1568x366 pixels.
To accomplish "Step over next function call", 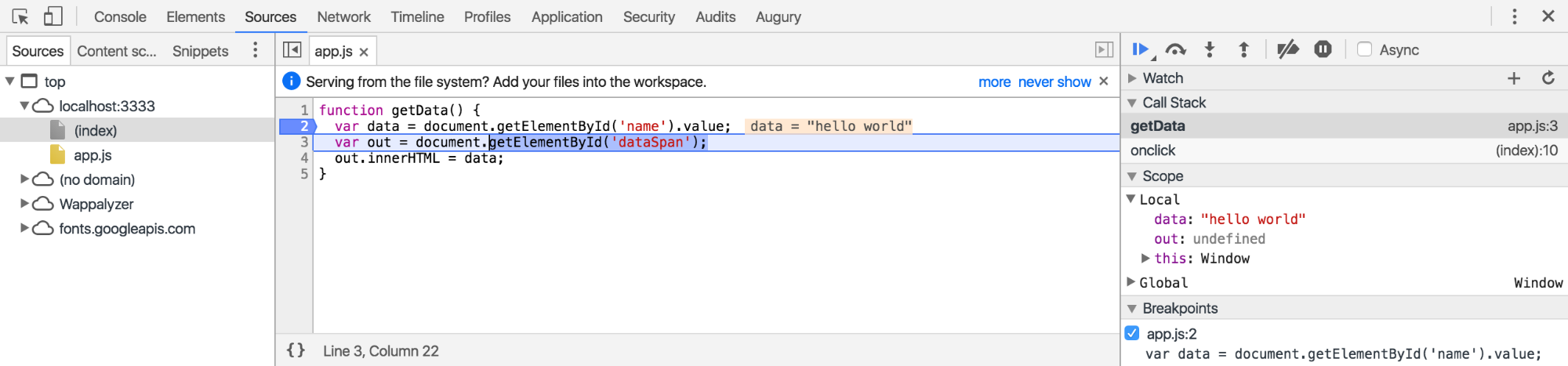I will [x=1175, y=50].
